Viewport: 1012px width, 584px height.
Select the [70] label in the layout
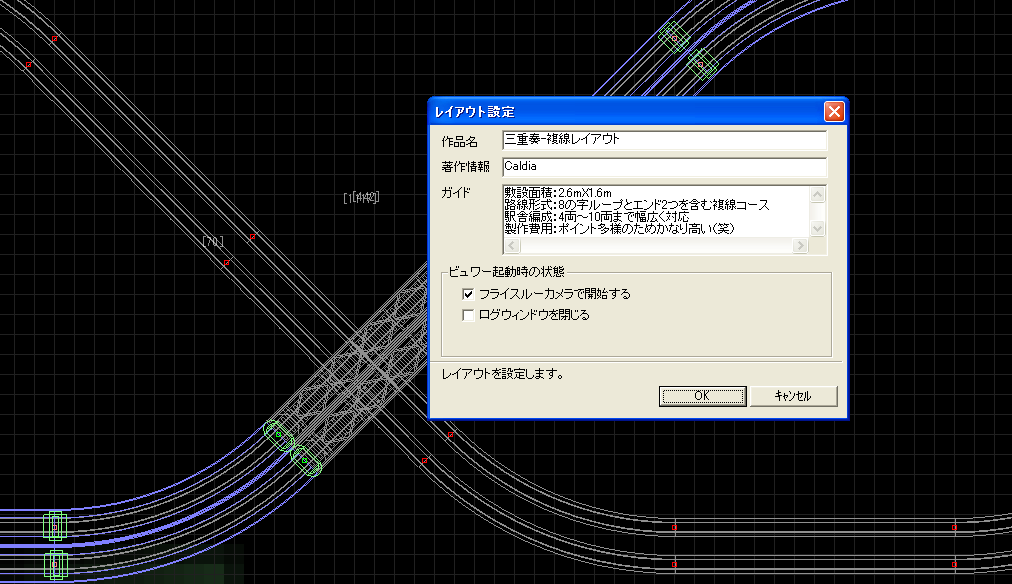coord(212,241)
